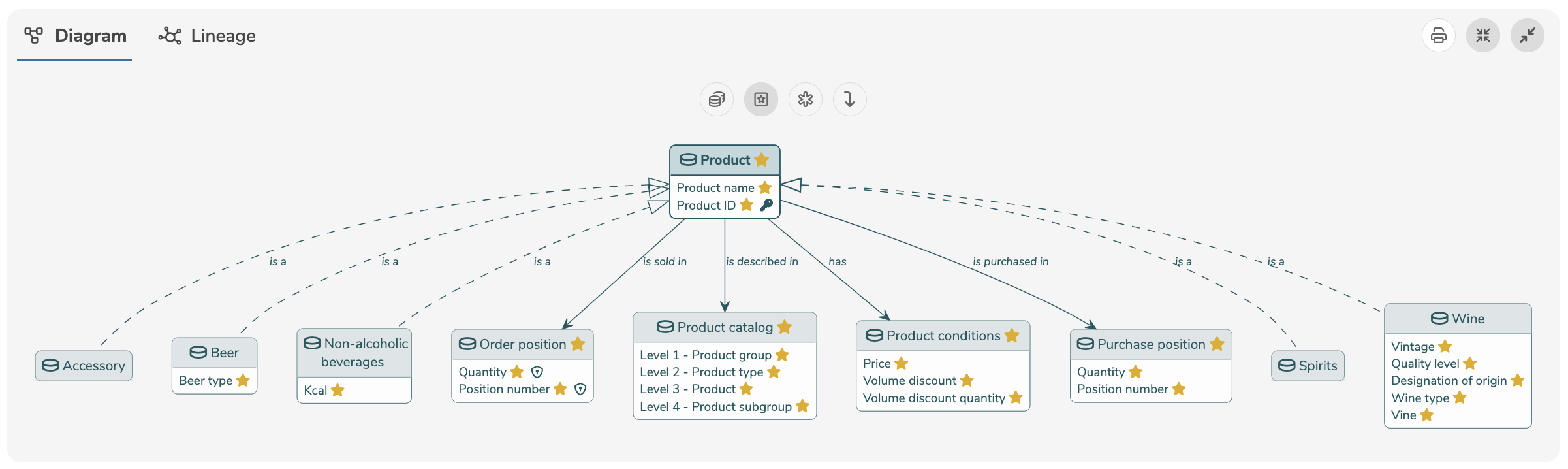Click the asterisk icon button
Viewport: 1568px width, 469px height.
coord(805,99)
